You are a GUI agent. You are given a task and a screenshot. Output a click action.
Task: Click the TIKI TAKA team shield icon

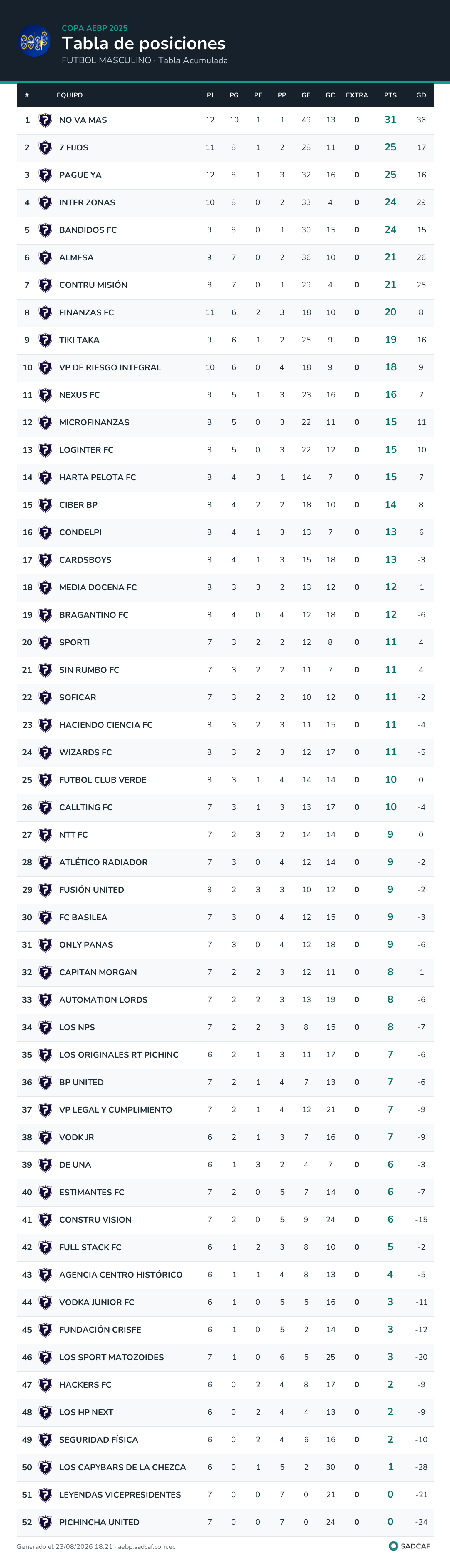(45, 340)
